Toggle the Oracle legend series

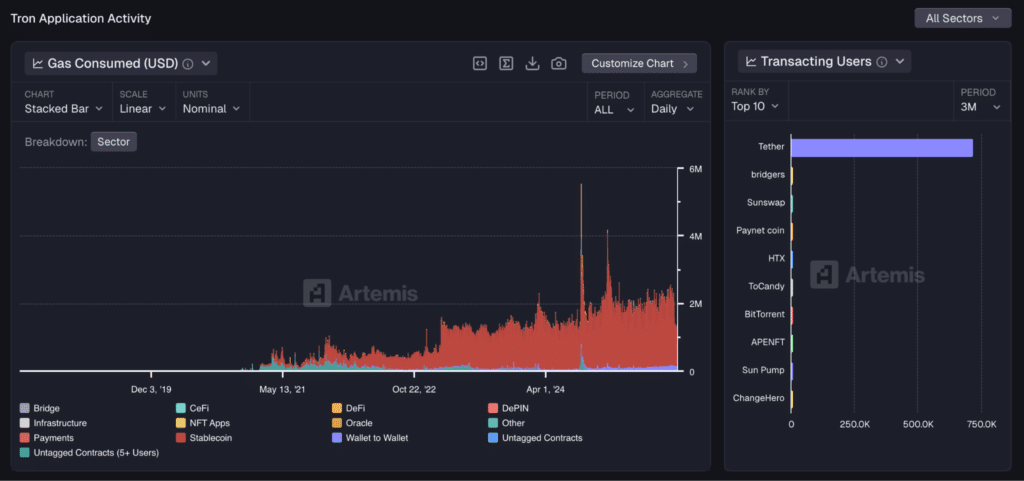(x=351, y=423)
